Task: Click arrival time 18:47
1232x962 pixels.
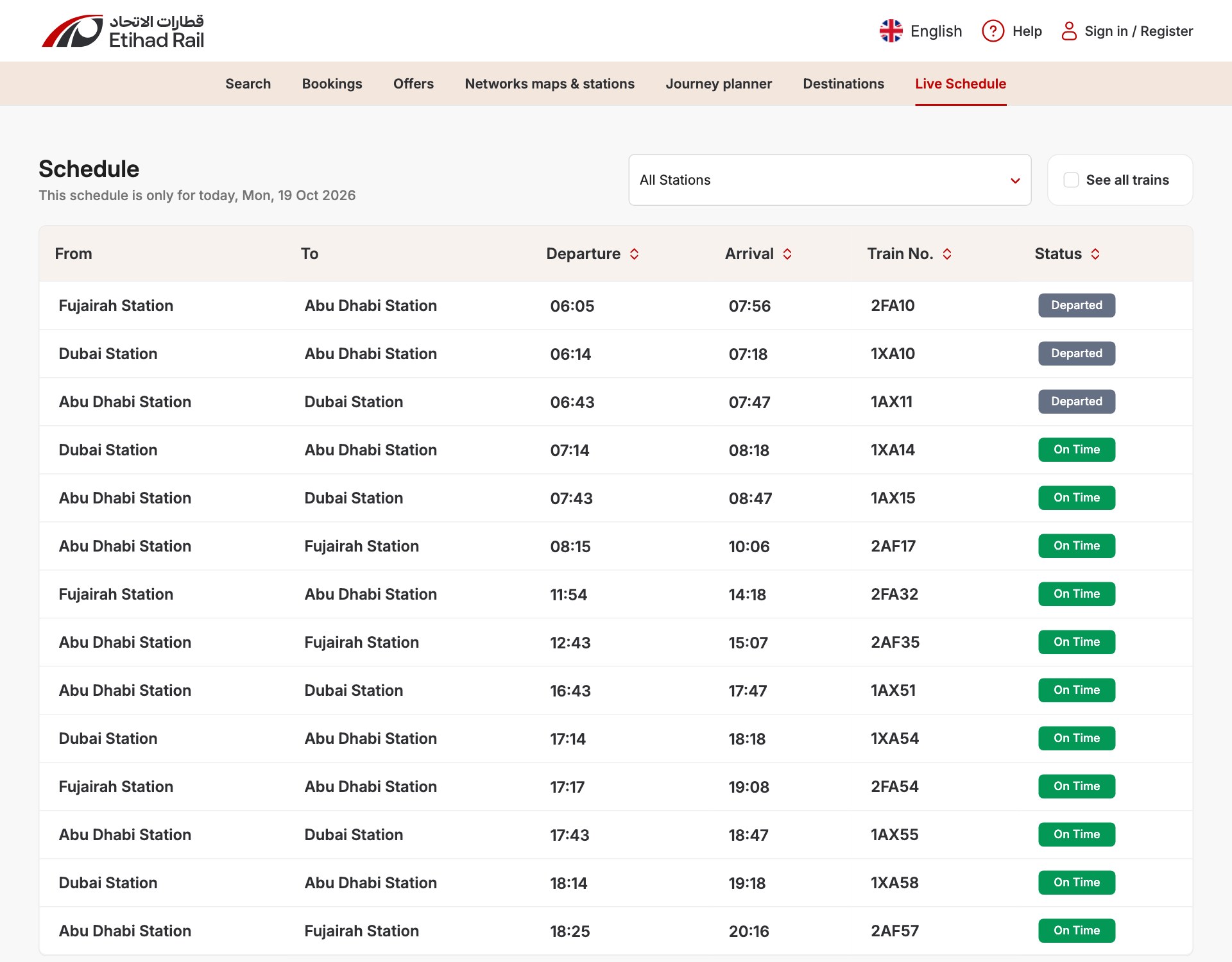Action: tap(748, 835)
